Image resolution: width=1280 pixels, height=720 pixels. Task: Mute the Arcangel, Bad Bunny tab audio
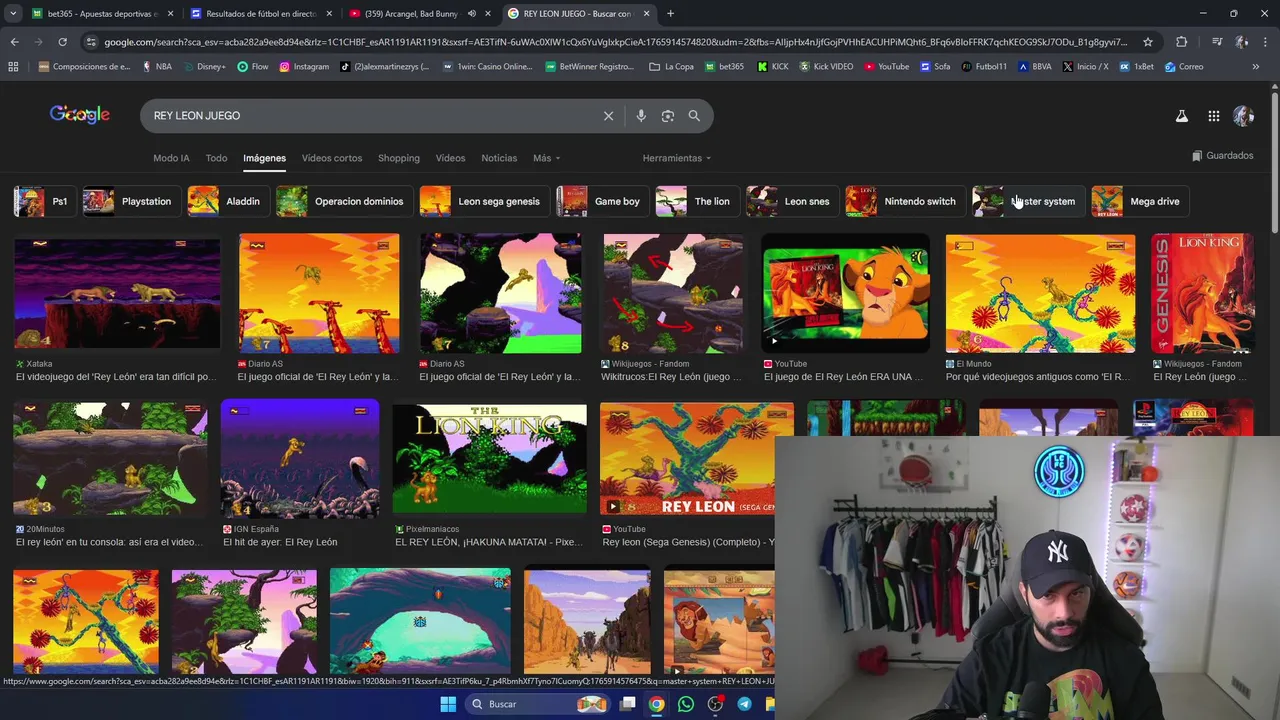(471, 14)
